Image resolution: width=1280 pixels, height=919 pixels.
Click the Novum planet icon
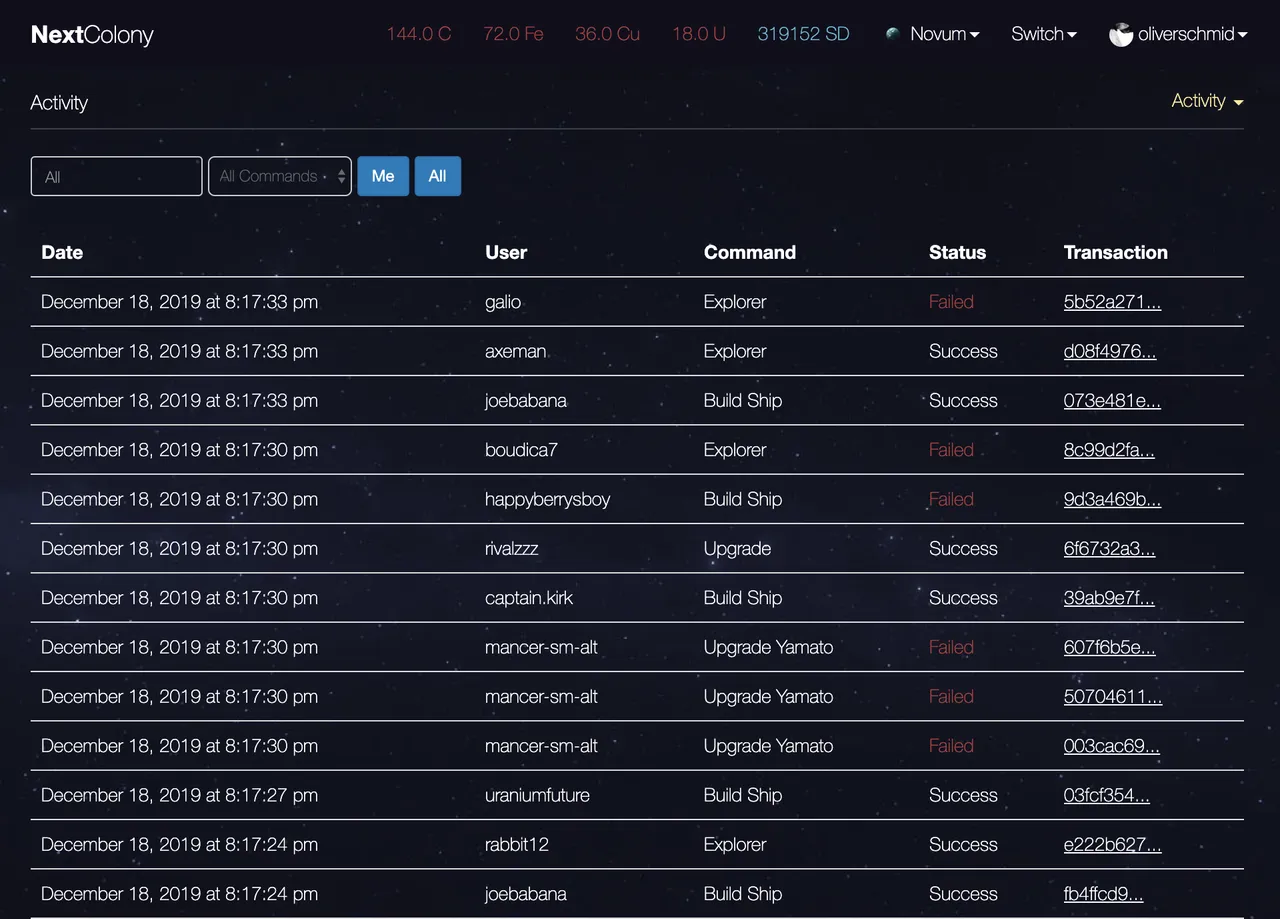(x=893, y=34)
